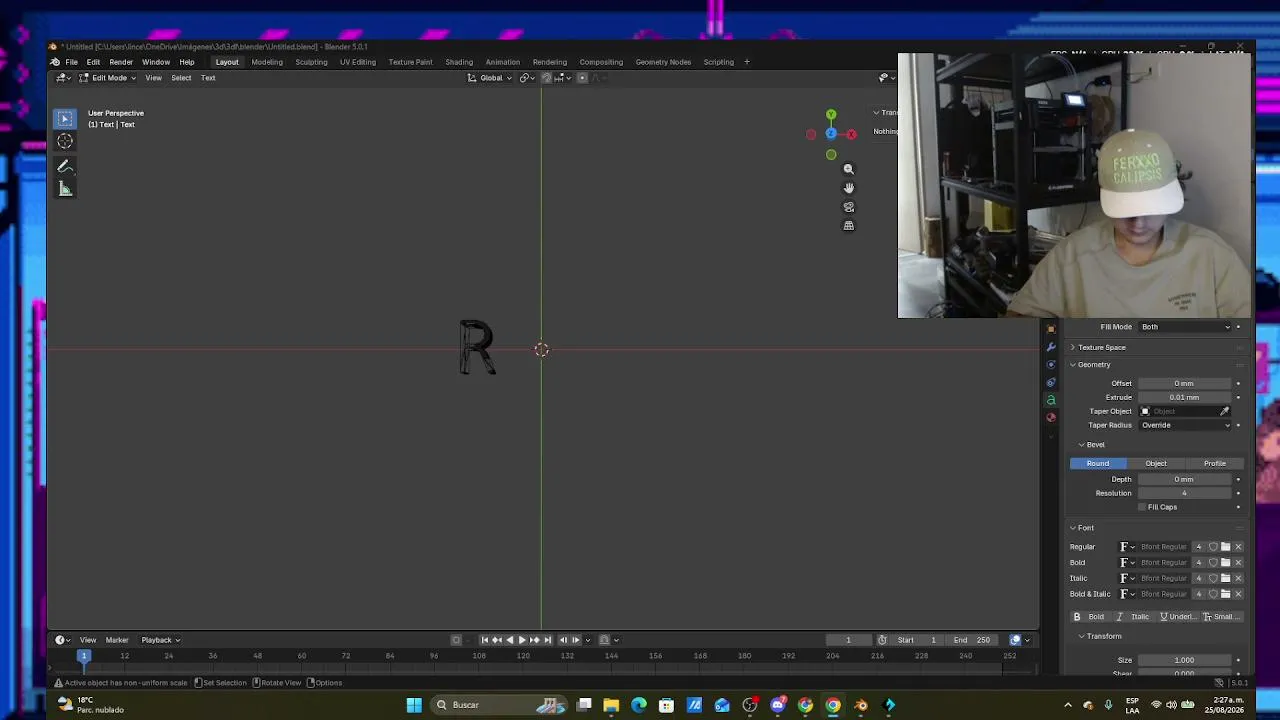Image resolution: width=1280 pixels, height=720 pixels.
Task: Click the red X axis gizmo ball
Action: 851,134
